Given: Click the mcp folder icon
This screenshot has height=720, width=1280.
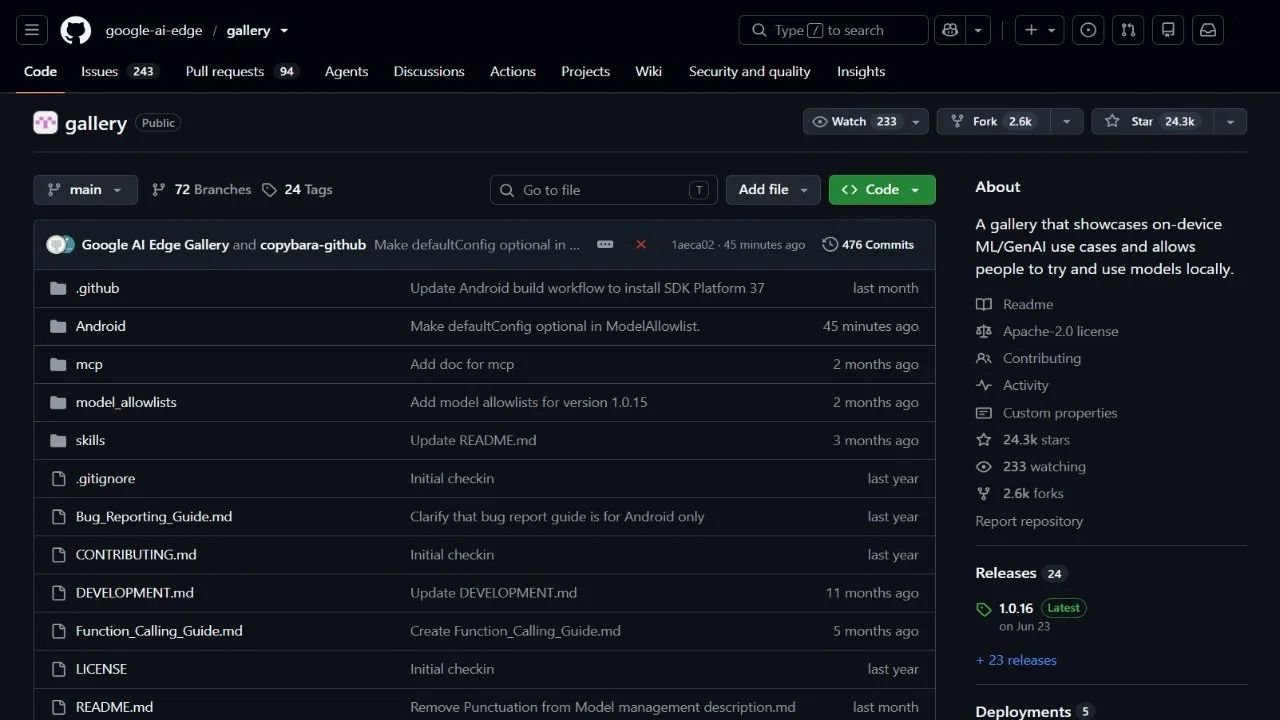Looking at the screenshot, I should tap(57, 364).
